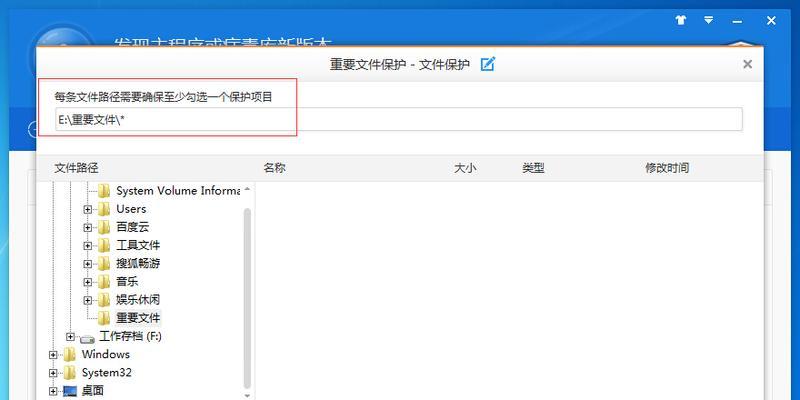Select the 桌面 item in tree
Screen dimensions: 800x400
92,391
